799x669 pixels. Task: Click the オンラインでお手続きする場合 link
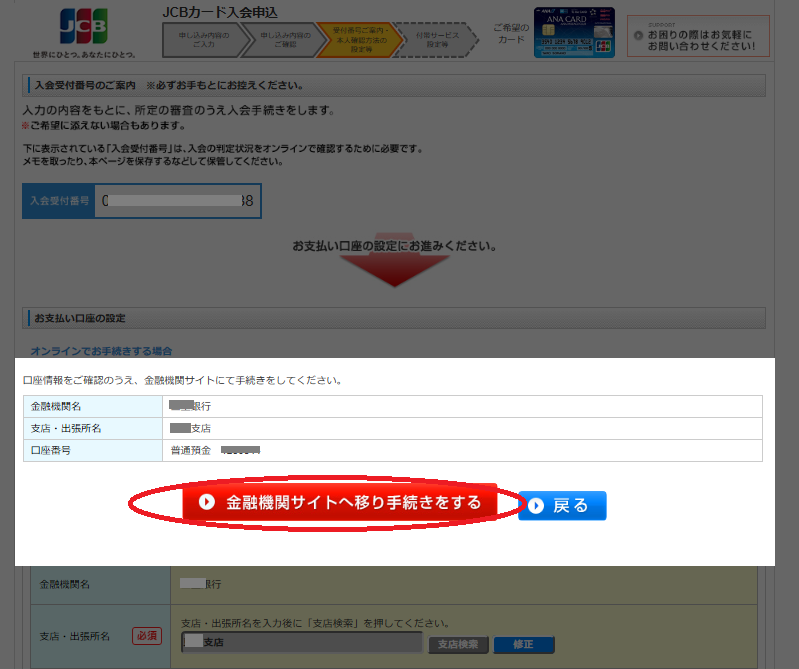pos(101,351)
